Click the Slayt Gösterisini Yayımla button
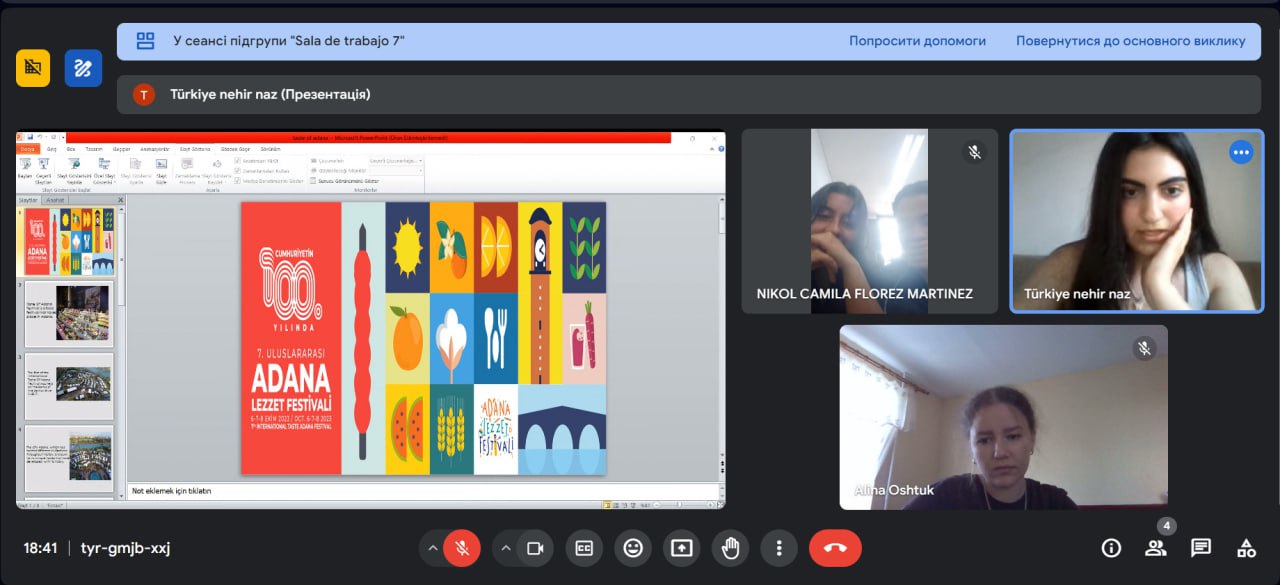This screenshot has height=585, width=1280. [x=74, y=170]
